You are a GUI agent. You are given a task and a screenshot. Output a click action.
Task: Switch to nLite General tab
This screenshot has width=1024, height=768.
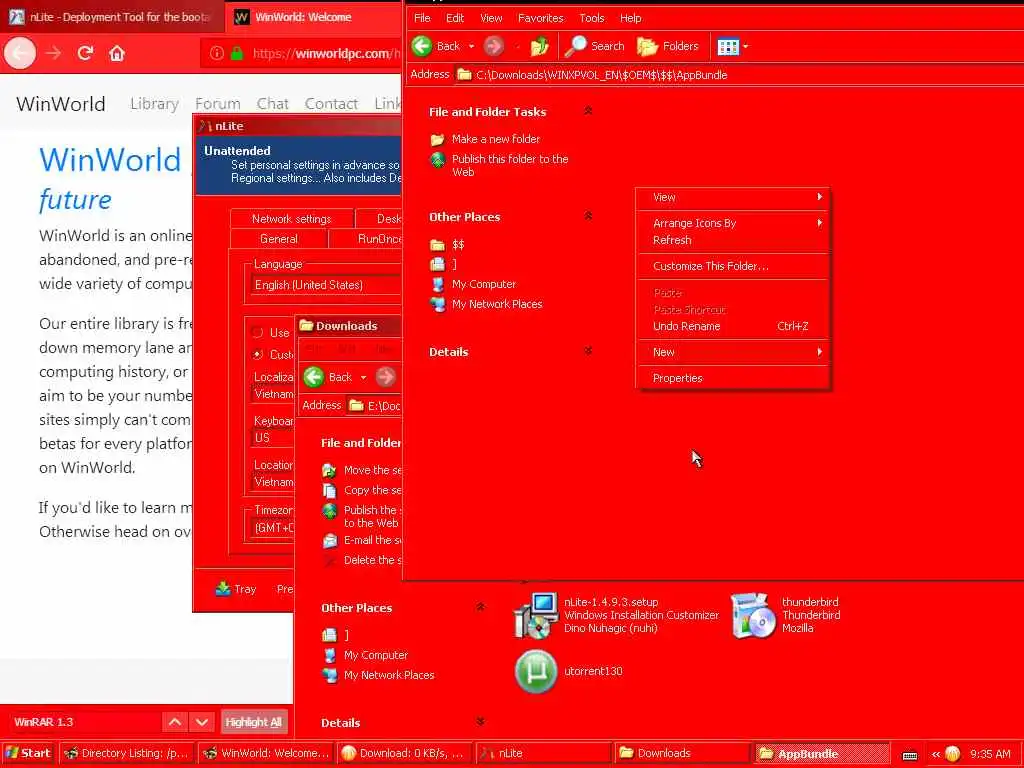click(x=279, y=238)
